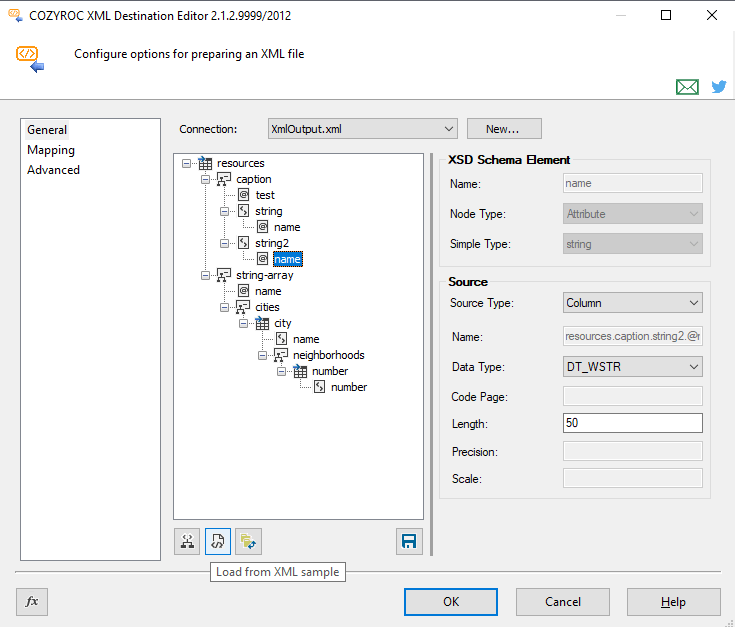Screen dimensions: 735x627
Task: Switch to the Advanced page
Action: (53, 170)
